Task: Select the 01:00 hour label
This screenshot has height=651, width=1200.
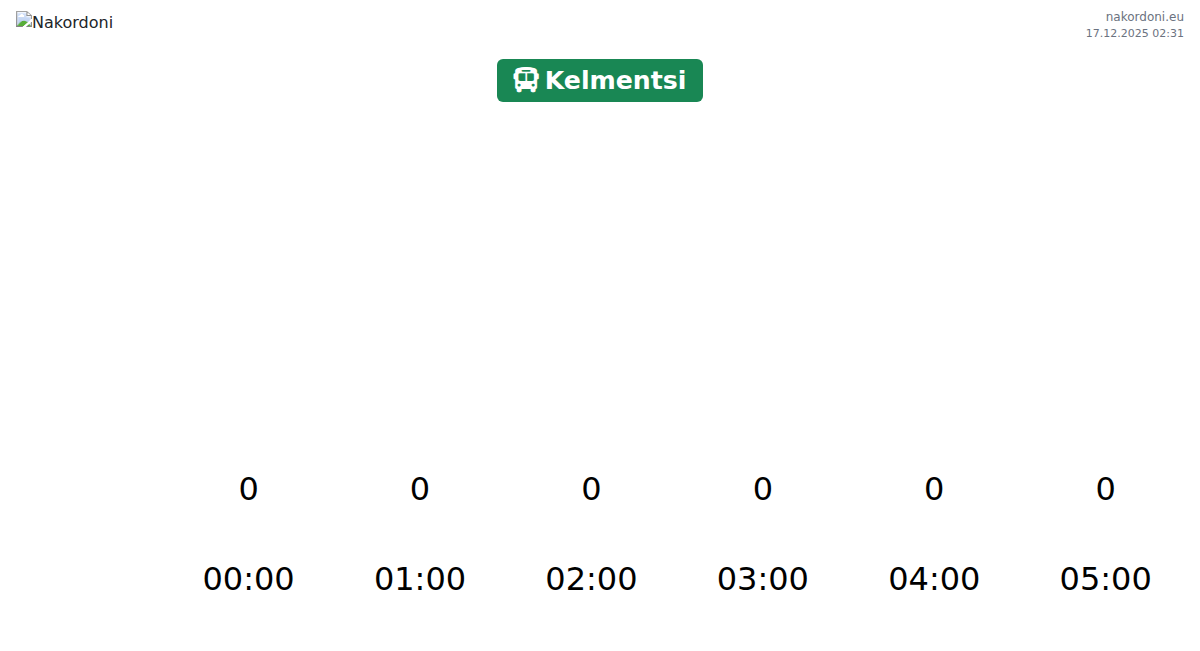Action: tap(420, 579)
